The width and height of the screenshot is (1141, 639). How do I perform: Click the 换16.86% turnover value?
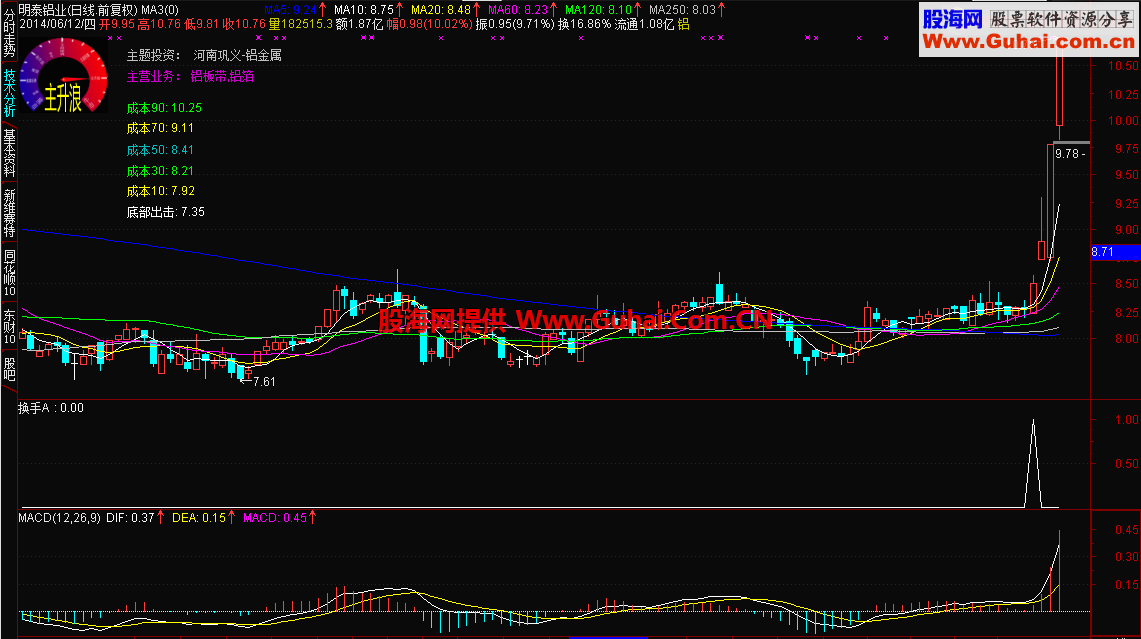[x=584, y=24]
